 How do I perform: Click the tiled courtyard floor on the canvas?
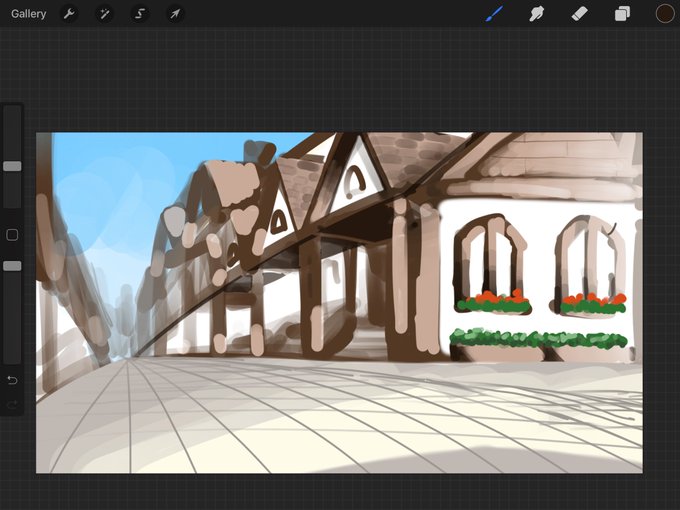point(338,416)
